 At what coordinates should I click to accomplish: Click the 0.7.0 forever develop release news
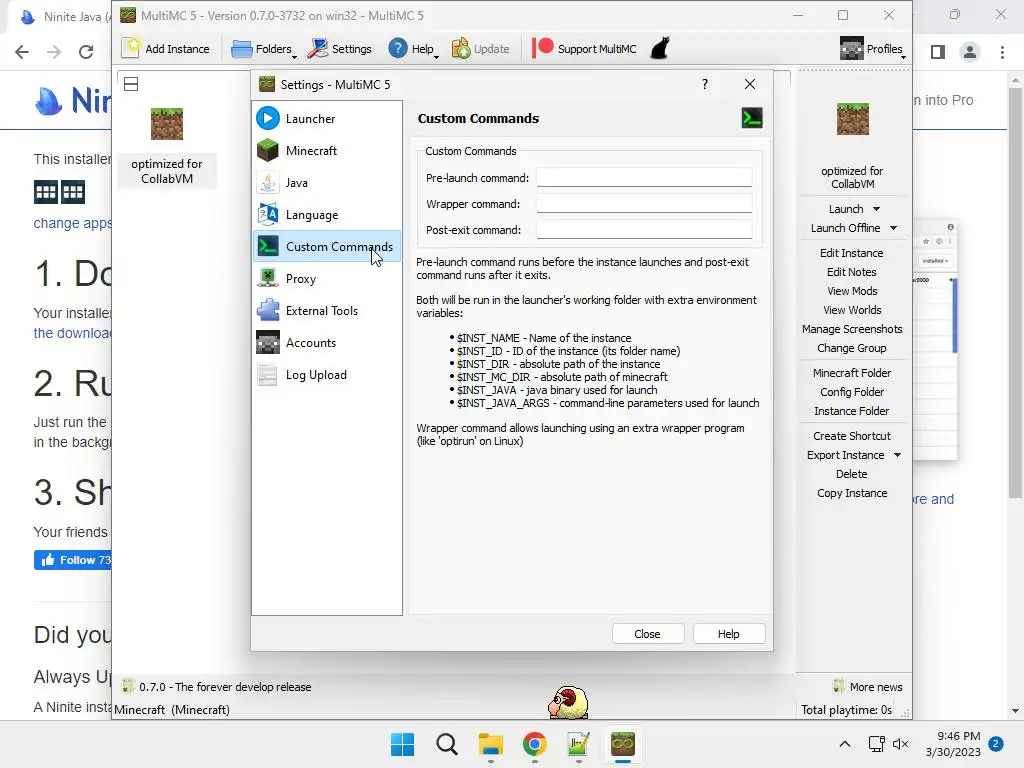[x=217, y=686]
